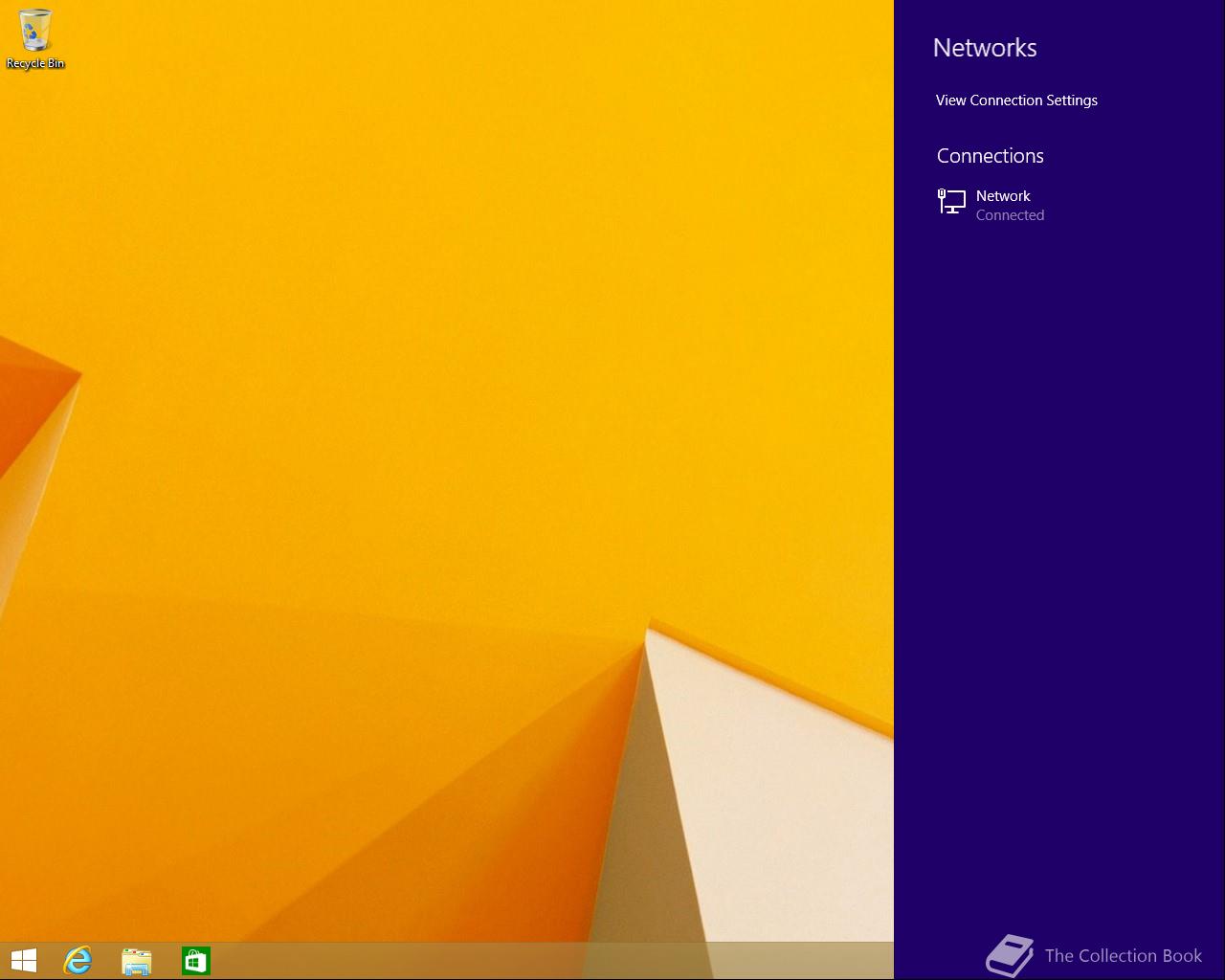Click the View Connection Settings link
Screen dimensions: 1225x980
coord(1016,100)
